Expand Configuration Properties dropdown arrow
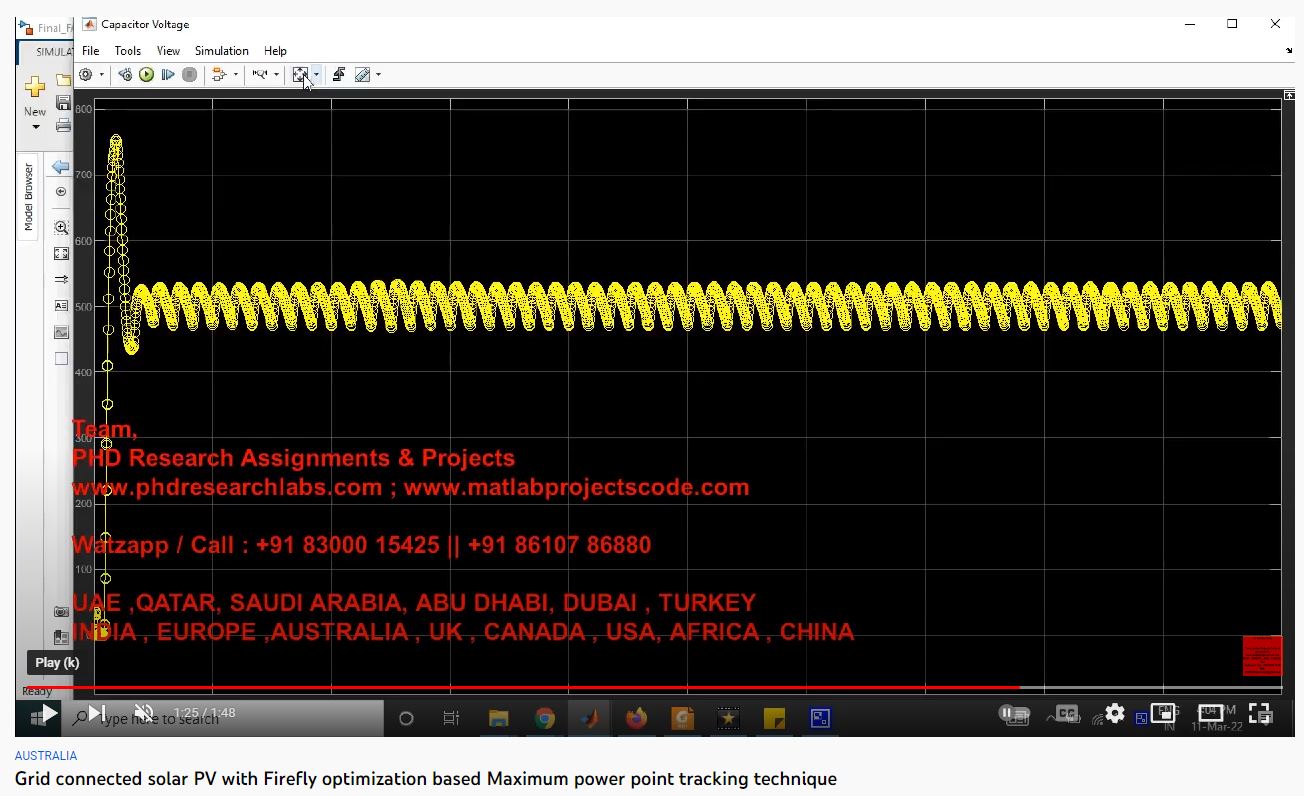 [x=101, y=75]
